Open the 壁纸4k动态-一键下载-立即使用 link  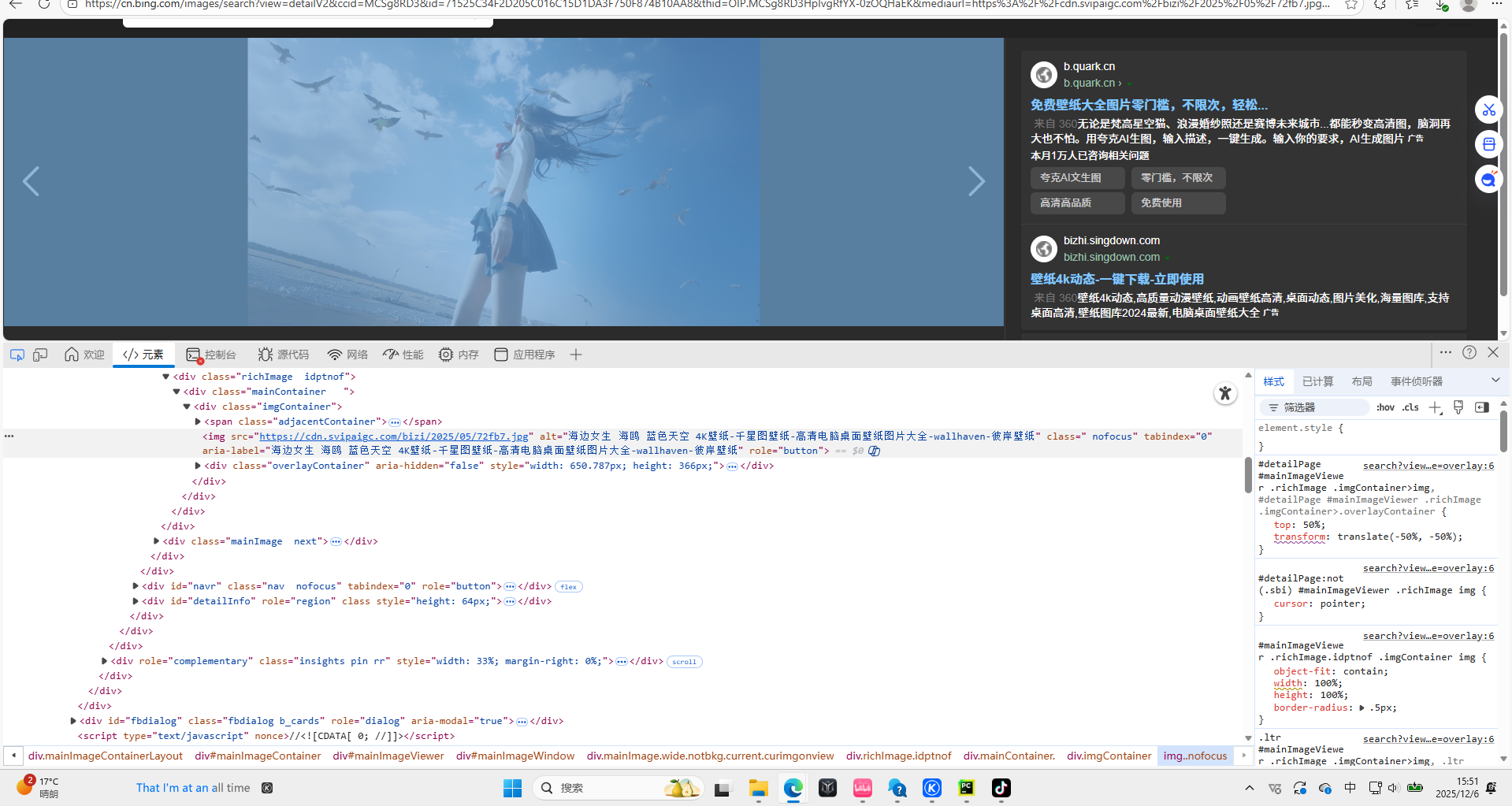(1116, 279)
